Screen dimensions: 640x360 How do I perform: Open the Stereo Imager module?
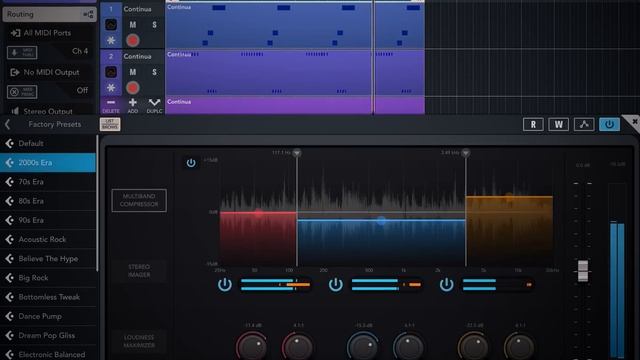pyautogui.click(x=139, y=271)
